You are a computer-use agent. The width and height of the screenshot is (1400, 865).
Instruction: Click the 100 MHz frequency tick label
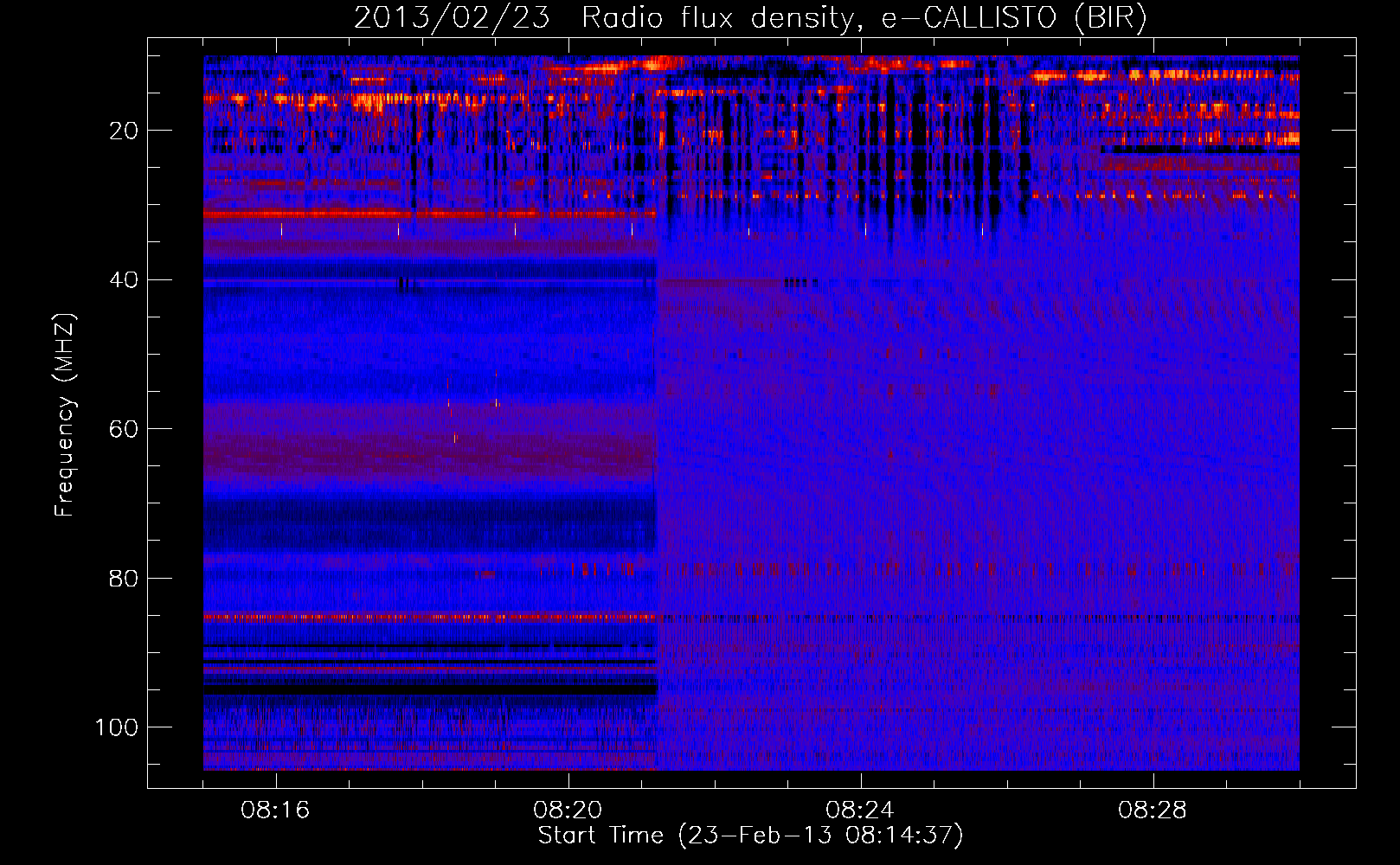[117, 727]
